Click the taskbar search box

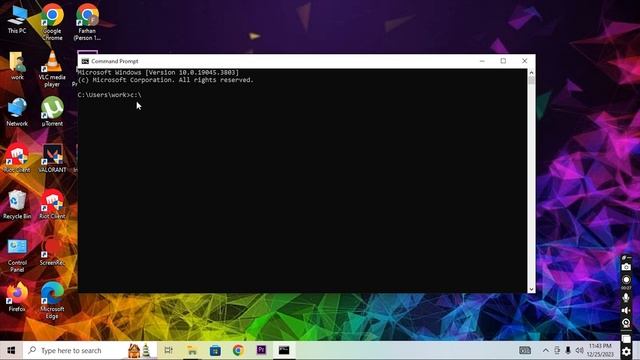[x=90, y=351]
